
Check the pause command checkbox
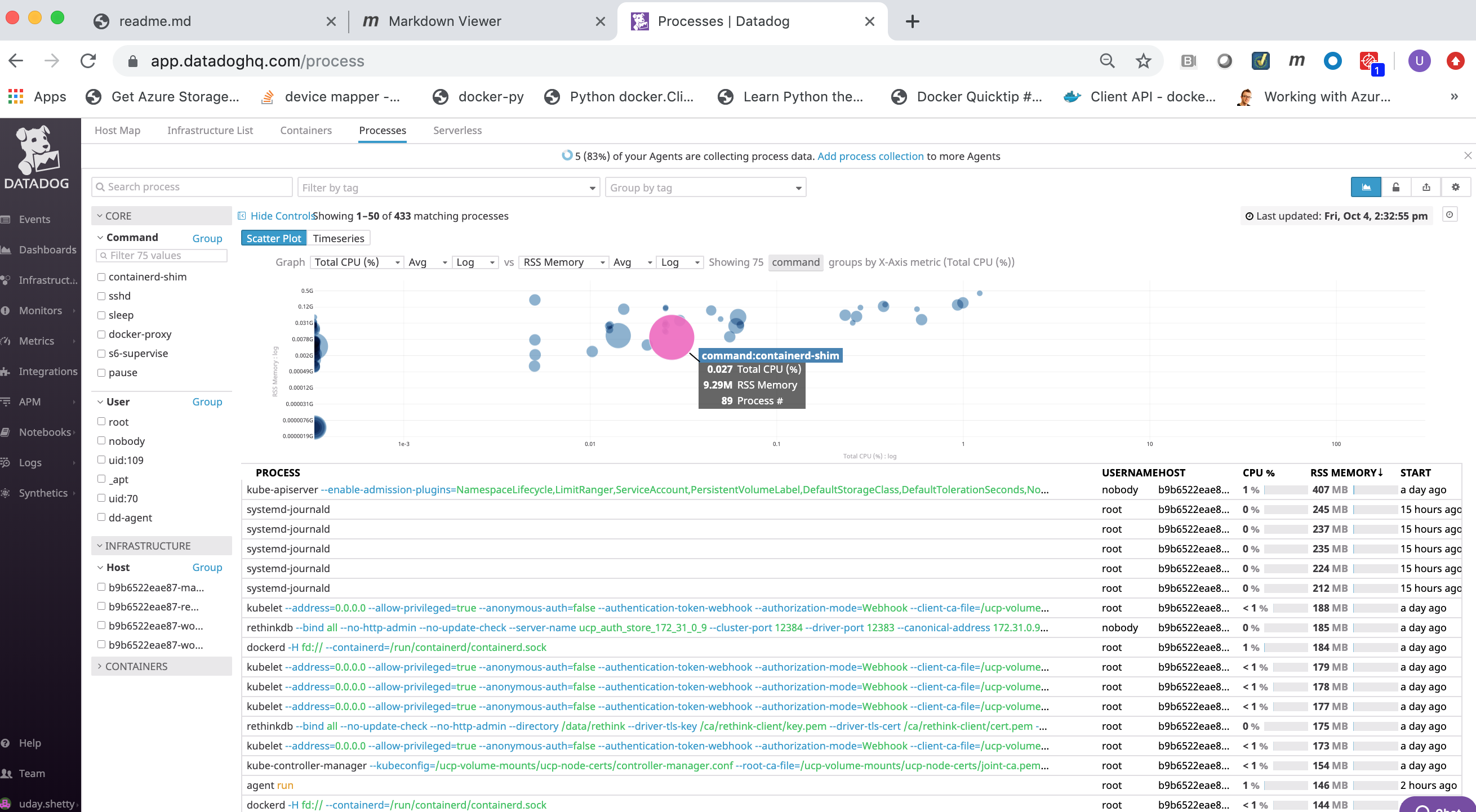101,373
